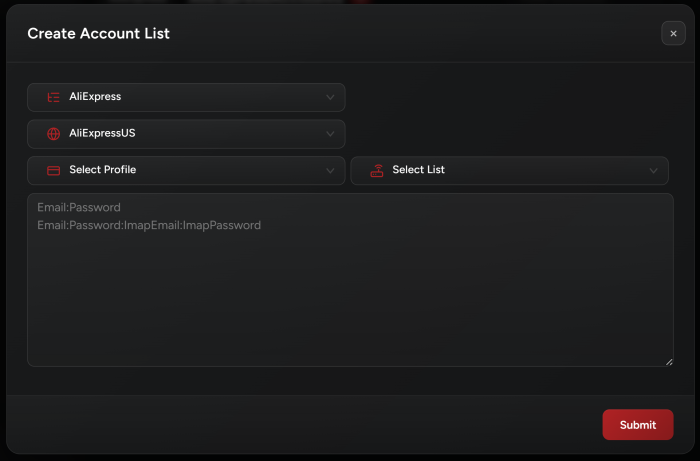
Task: Choose the Select List field text
Action: (x=418, y=170)
